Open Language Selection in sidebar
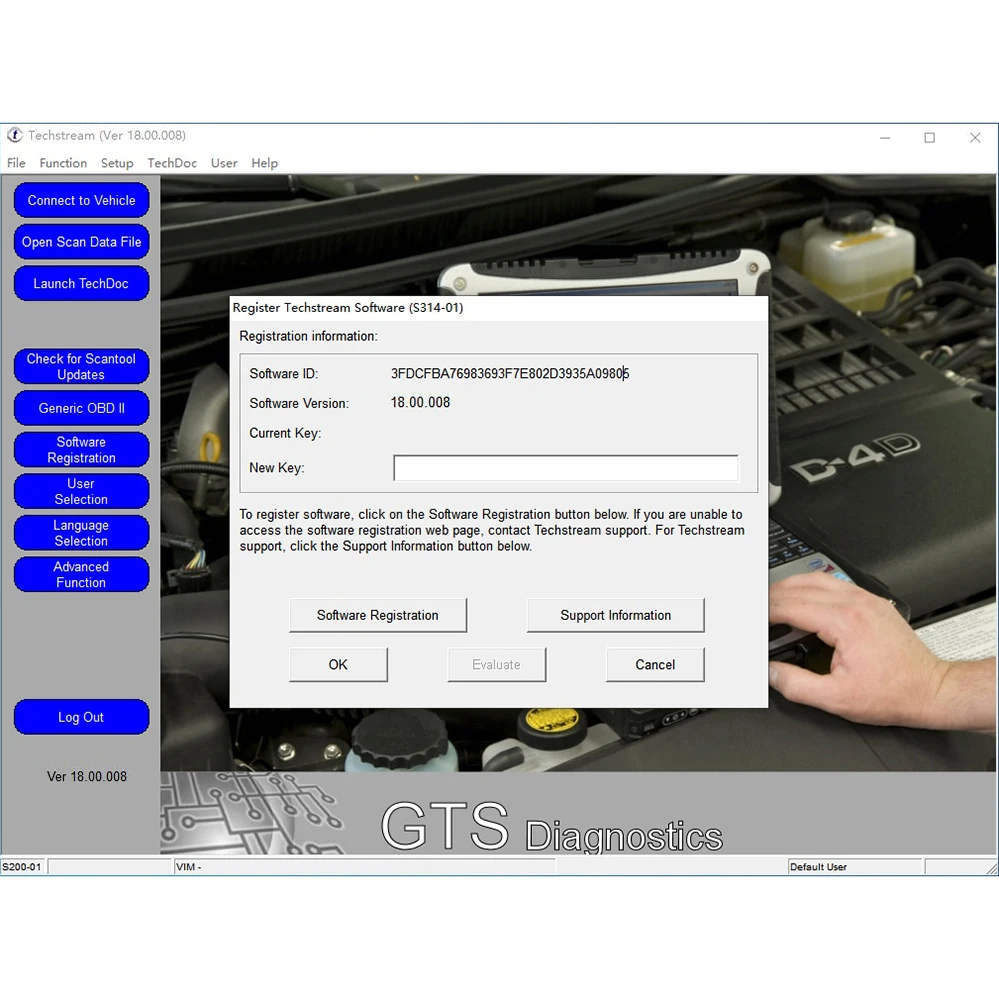999x999 pixels. (82, 533)
